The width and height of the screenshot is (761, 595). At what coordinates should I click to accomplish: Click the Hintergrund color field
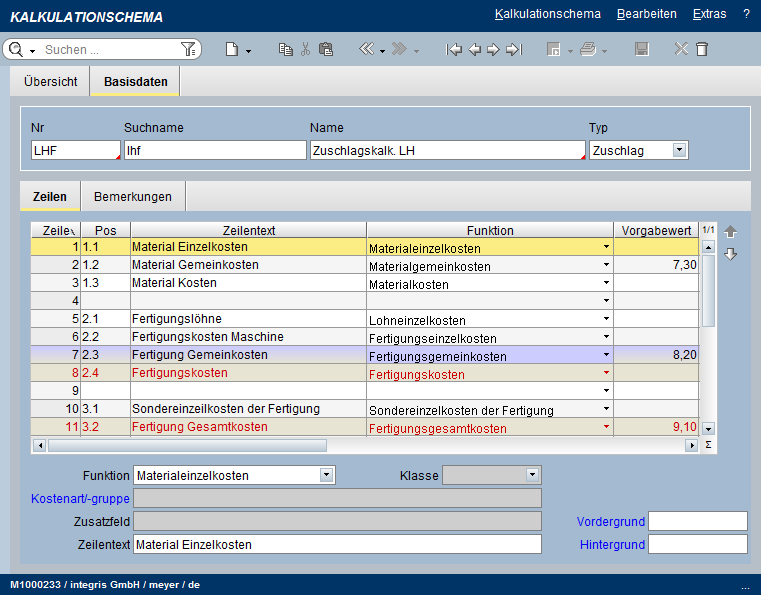click(x=698, y=544)
